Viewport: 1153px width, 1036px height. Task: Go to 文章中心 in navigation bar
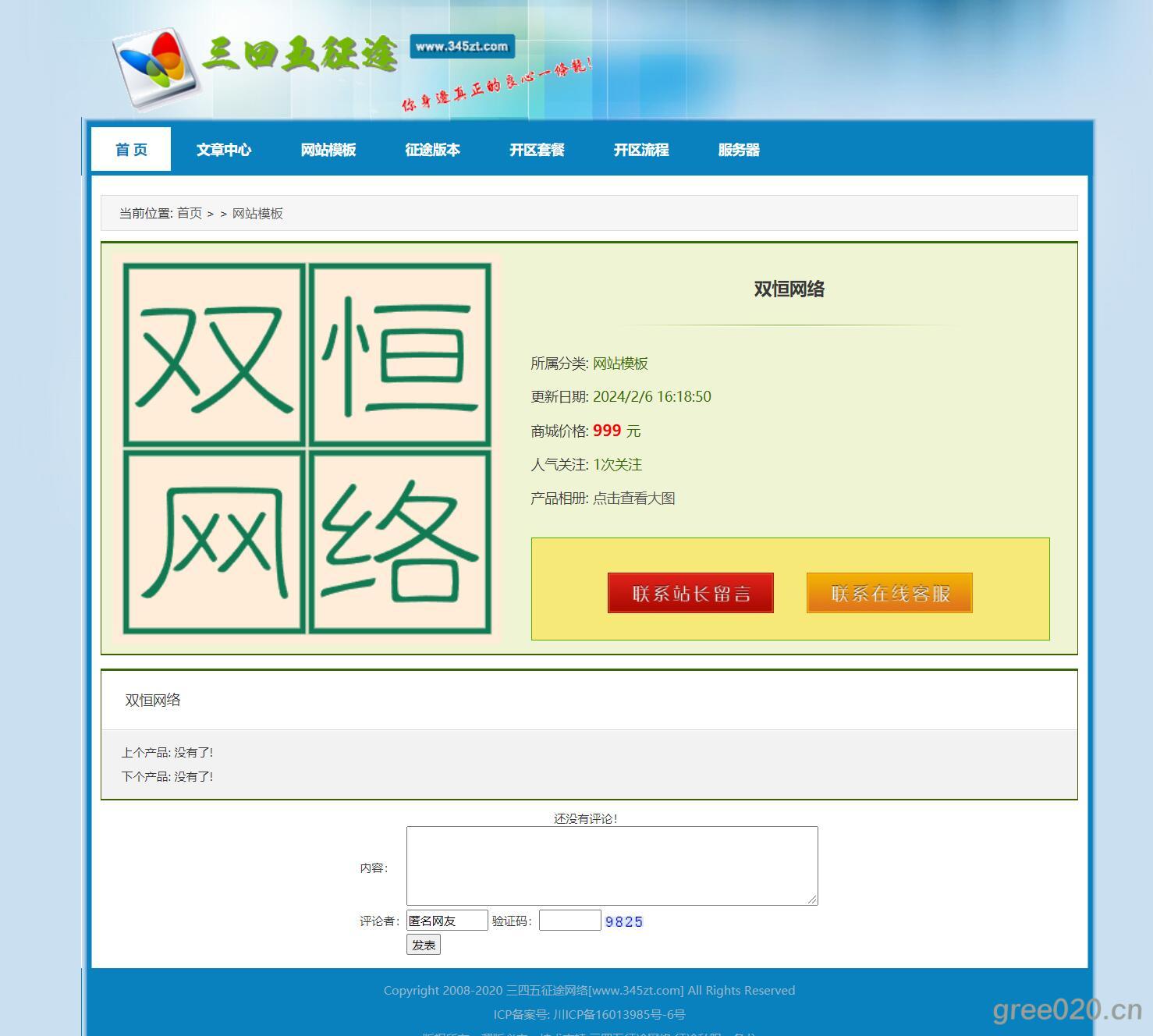pyautogui.click(x=224, y=150)
